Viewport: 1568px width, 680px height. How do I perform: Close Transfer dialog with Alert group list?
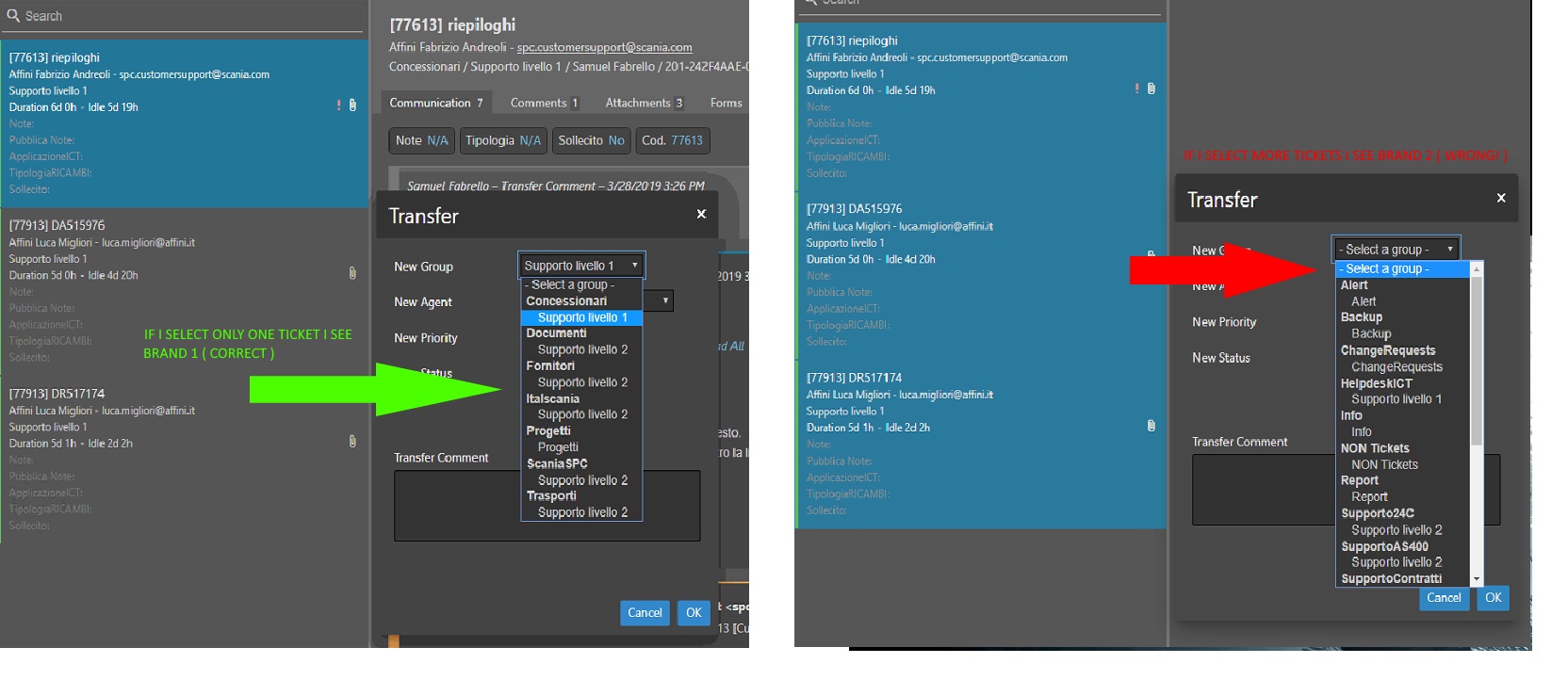pos(1501,198)
